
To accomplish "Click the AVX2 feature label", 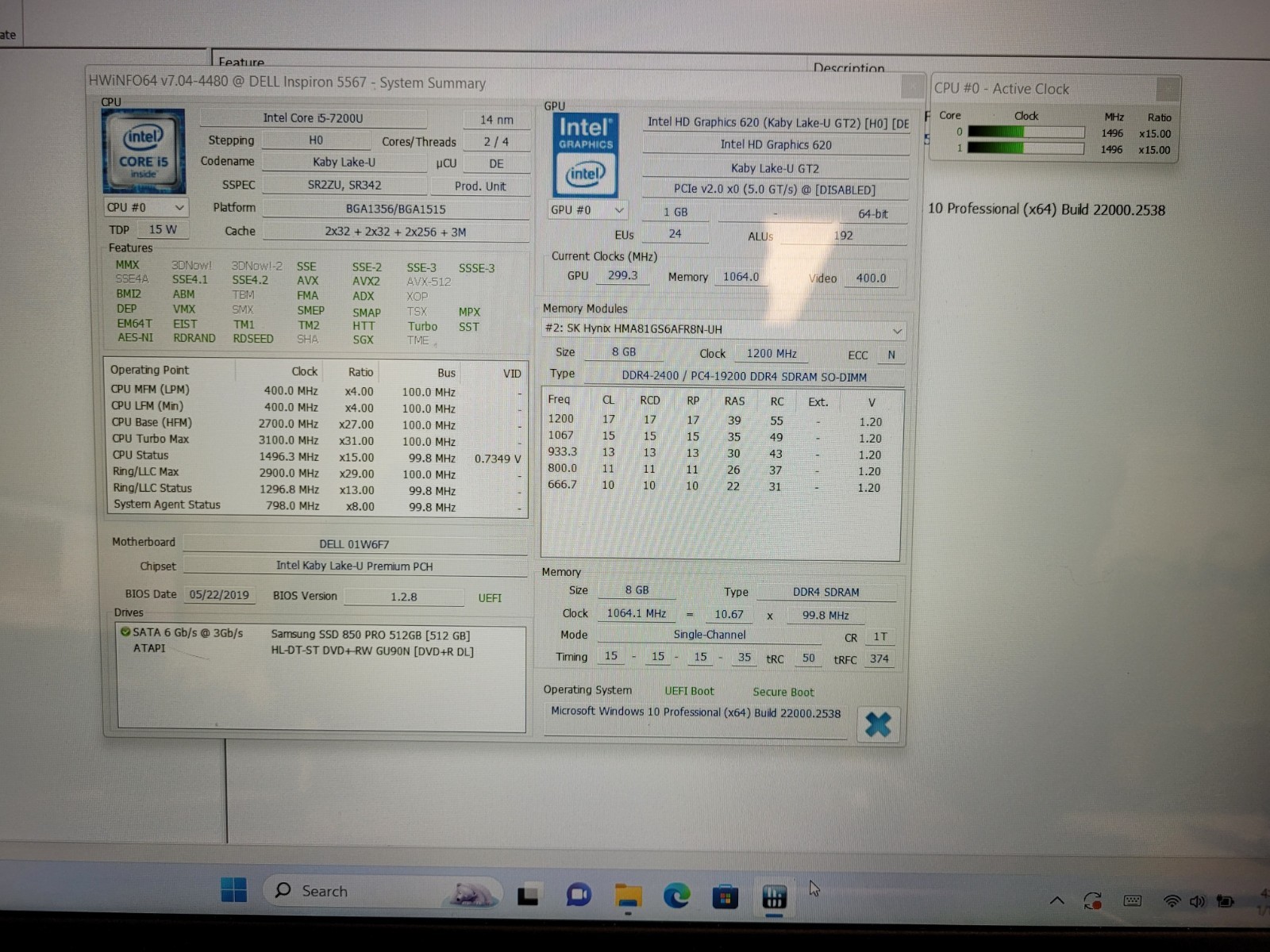I will point(366,282).
